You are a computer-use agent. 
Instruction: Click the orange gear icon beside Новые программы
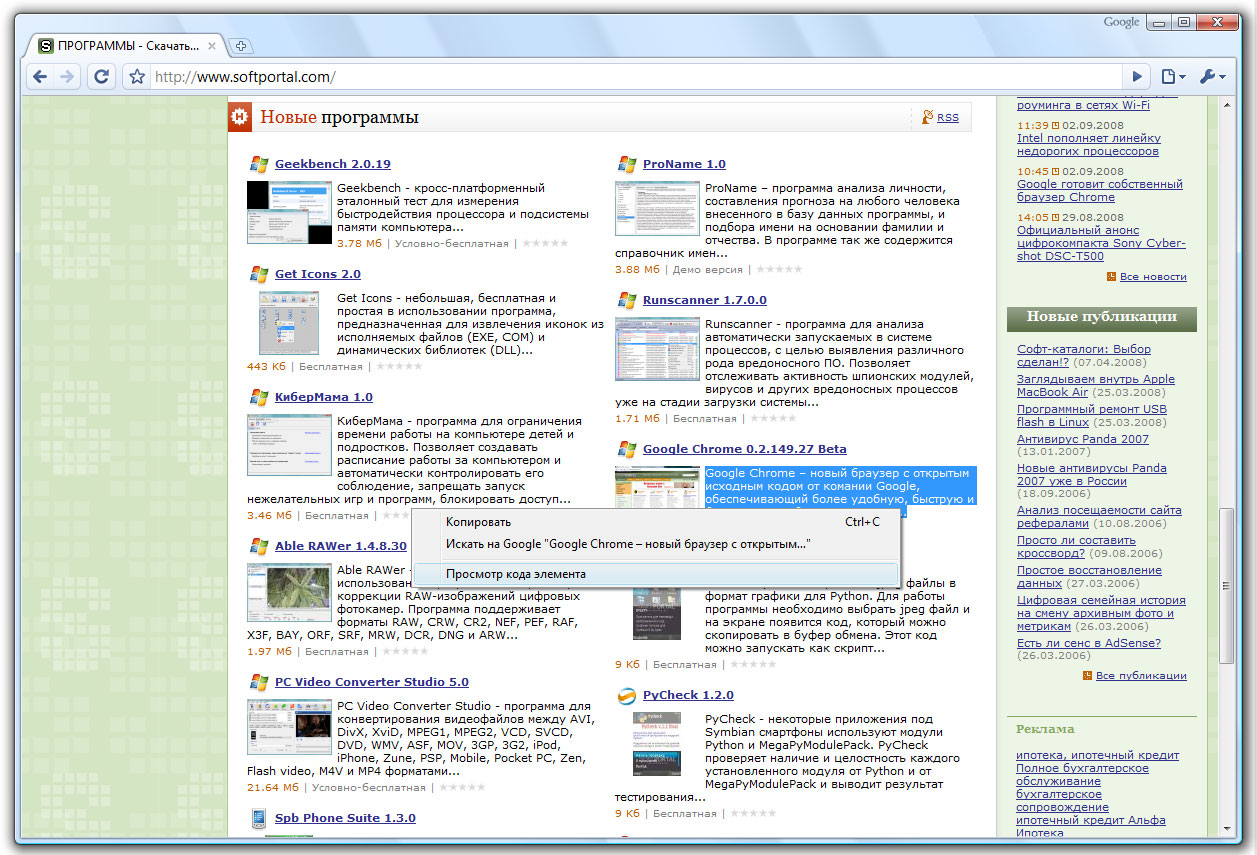tap(240, 117)
